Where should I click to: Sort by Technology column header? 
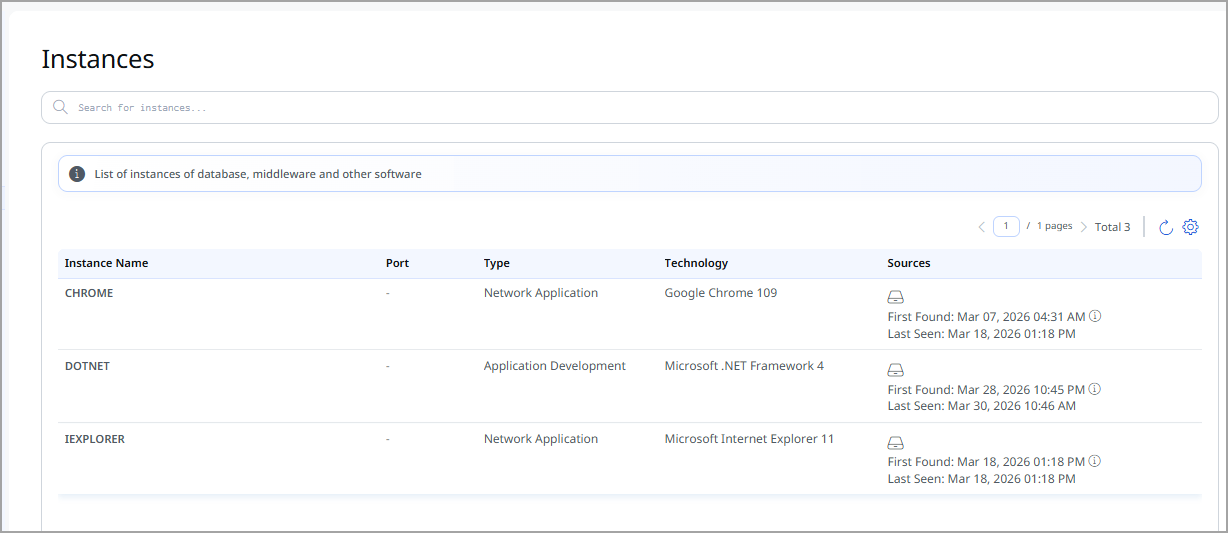[x=696, y=263]
